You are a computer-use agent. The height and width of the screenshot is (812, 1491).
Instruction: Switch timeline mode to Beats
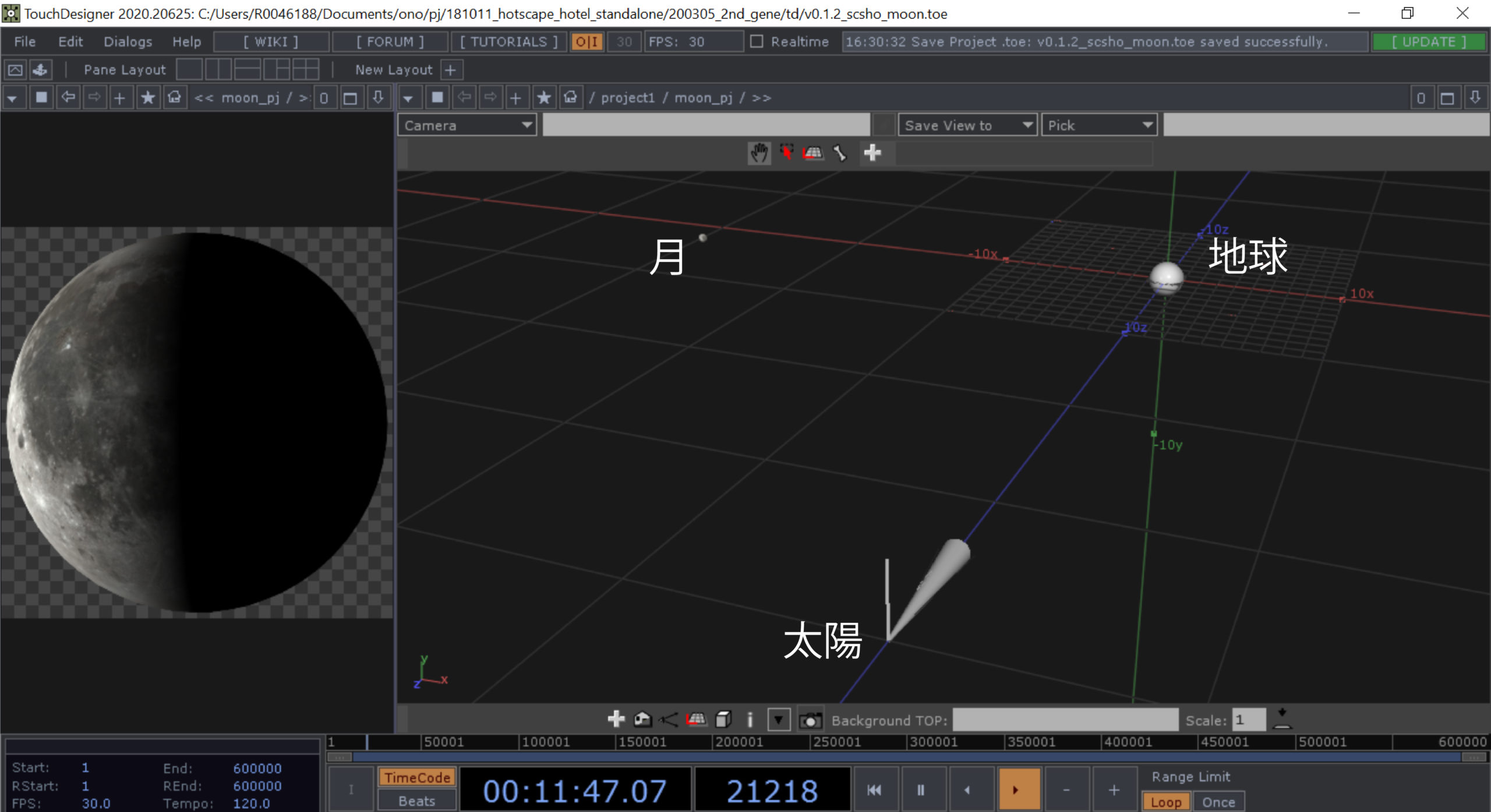click(416, 801)
